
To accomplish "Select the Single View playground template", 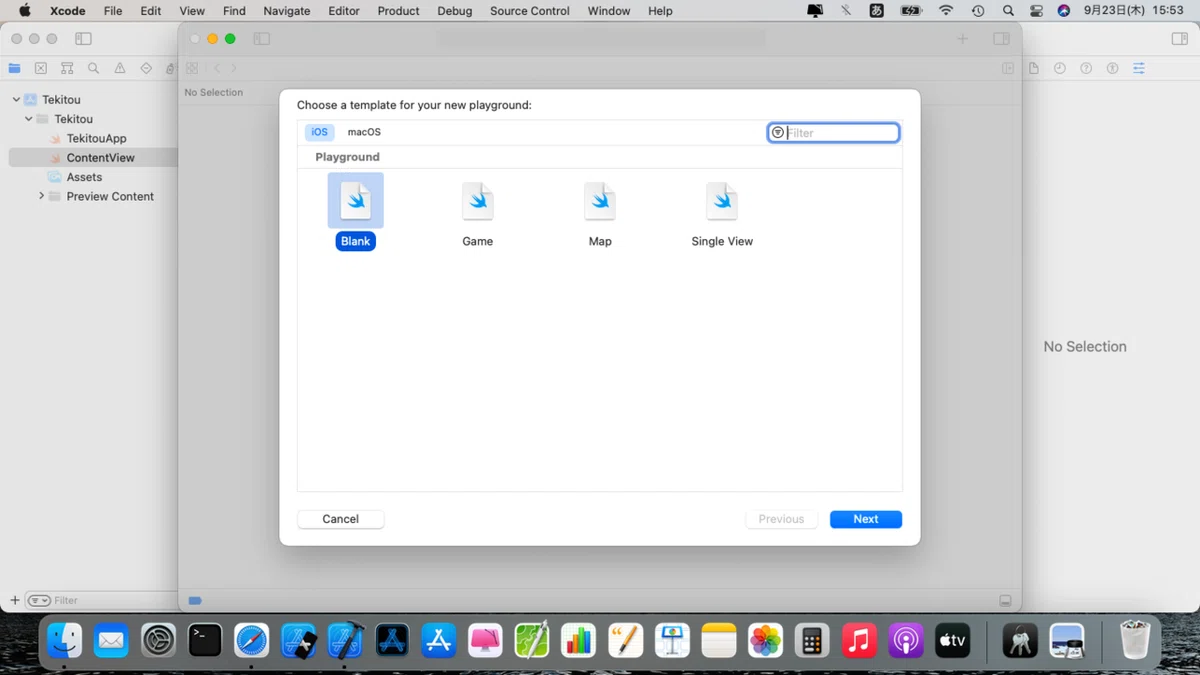I will [722, 213].
